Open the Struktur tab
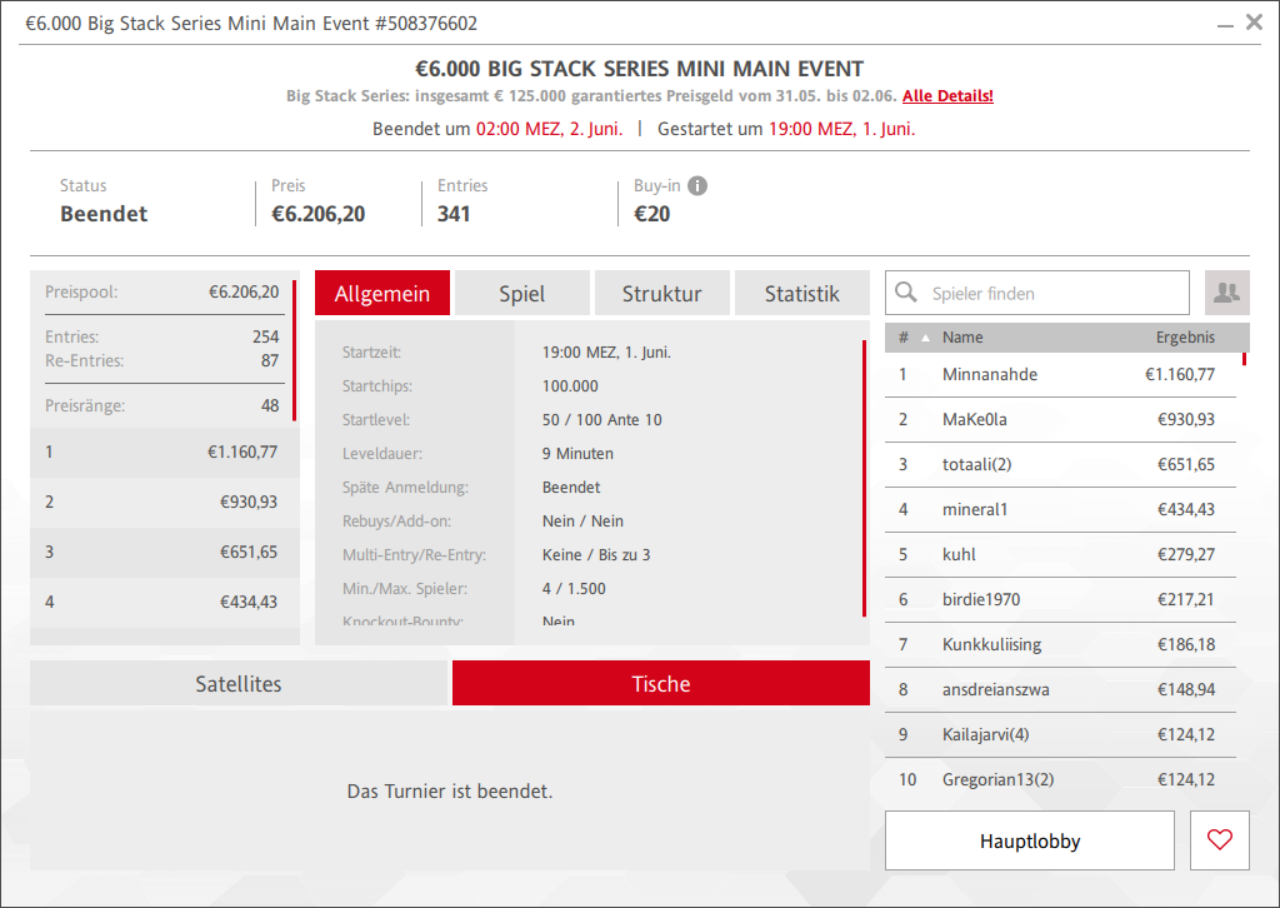The image size is (1280, 908). (x=662, y=294)
